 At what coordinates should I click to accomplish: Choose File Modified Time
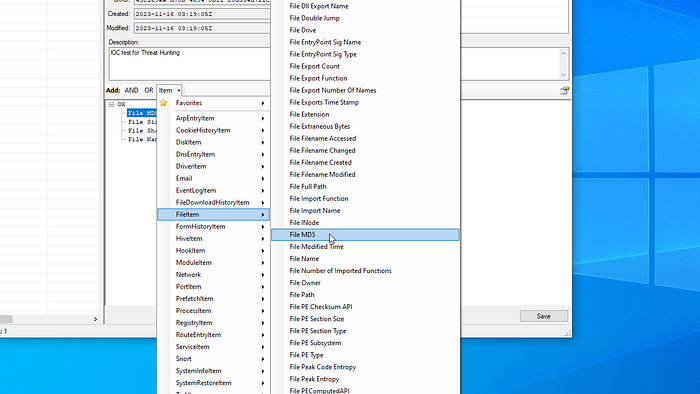365,247
